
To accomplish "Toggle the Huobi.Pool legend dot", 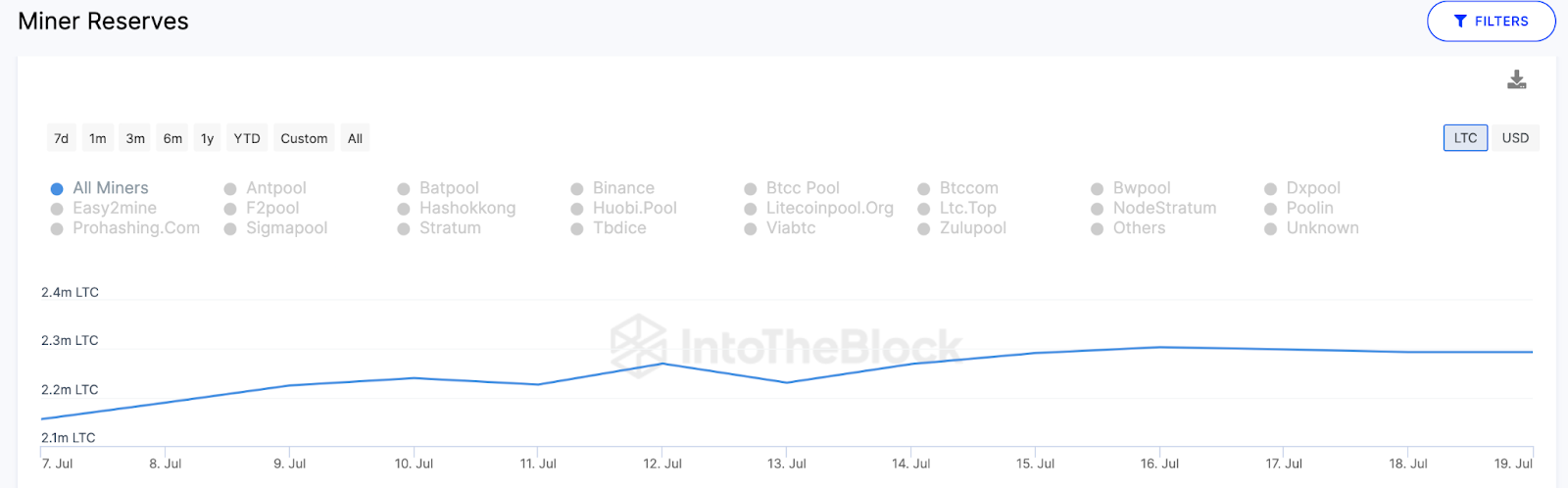I will click(x=577, y=209).
